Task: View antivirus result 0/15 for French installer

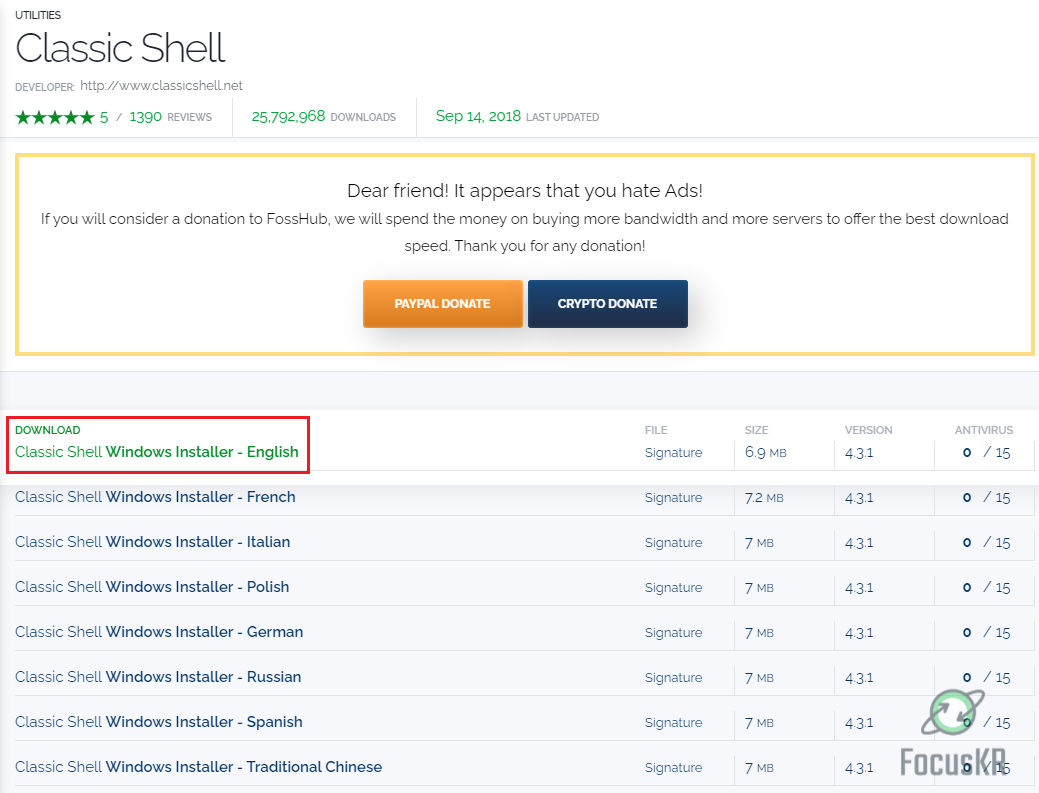Action: (x=986, y=498)
